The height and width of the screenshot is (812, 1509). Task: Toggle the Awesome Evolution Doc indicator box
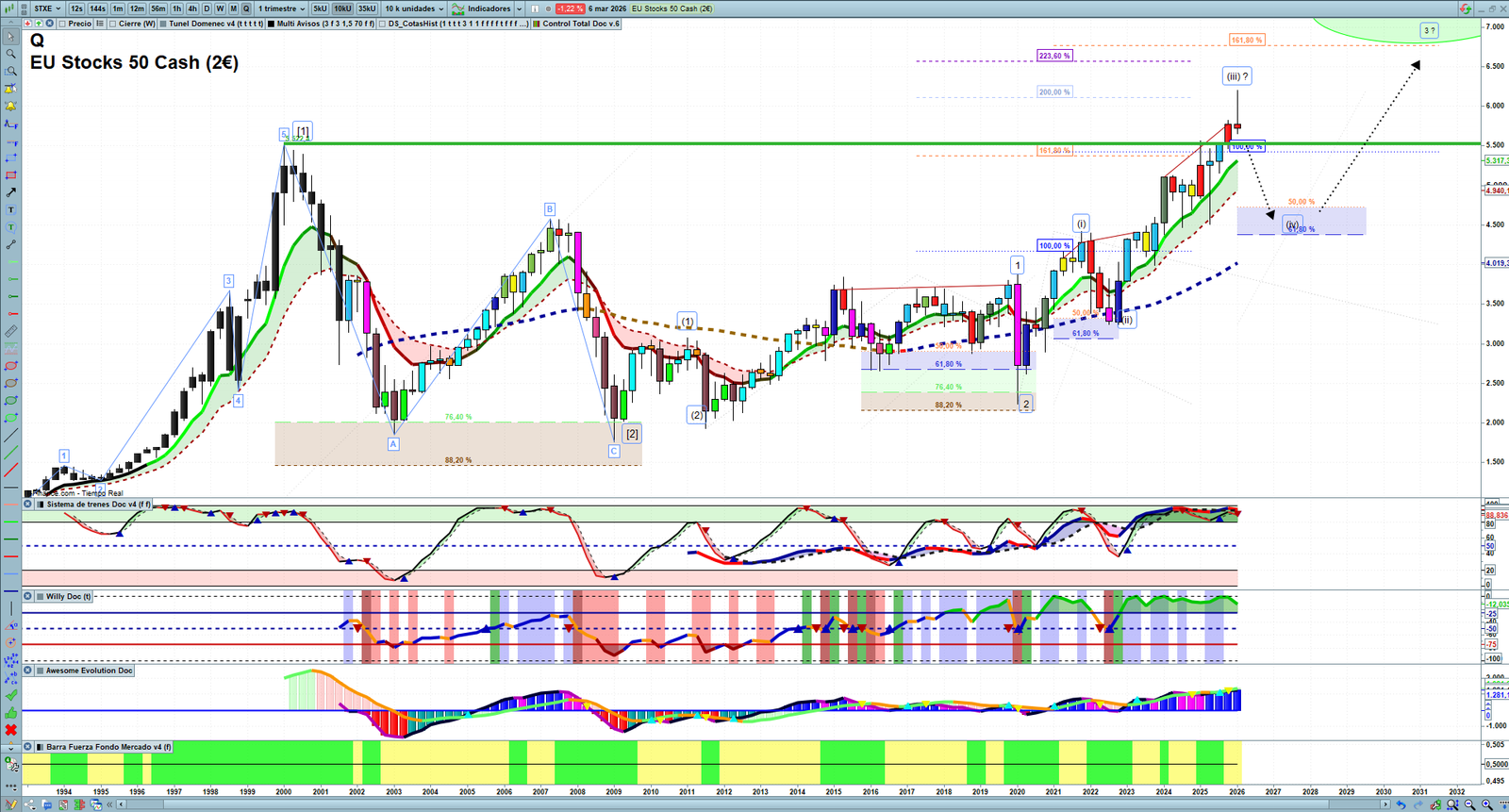[x=41, y=671]
